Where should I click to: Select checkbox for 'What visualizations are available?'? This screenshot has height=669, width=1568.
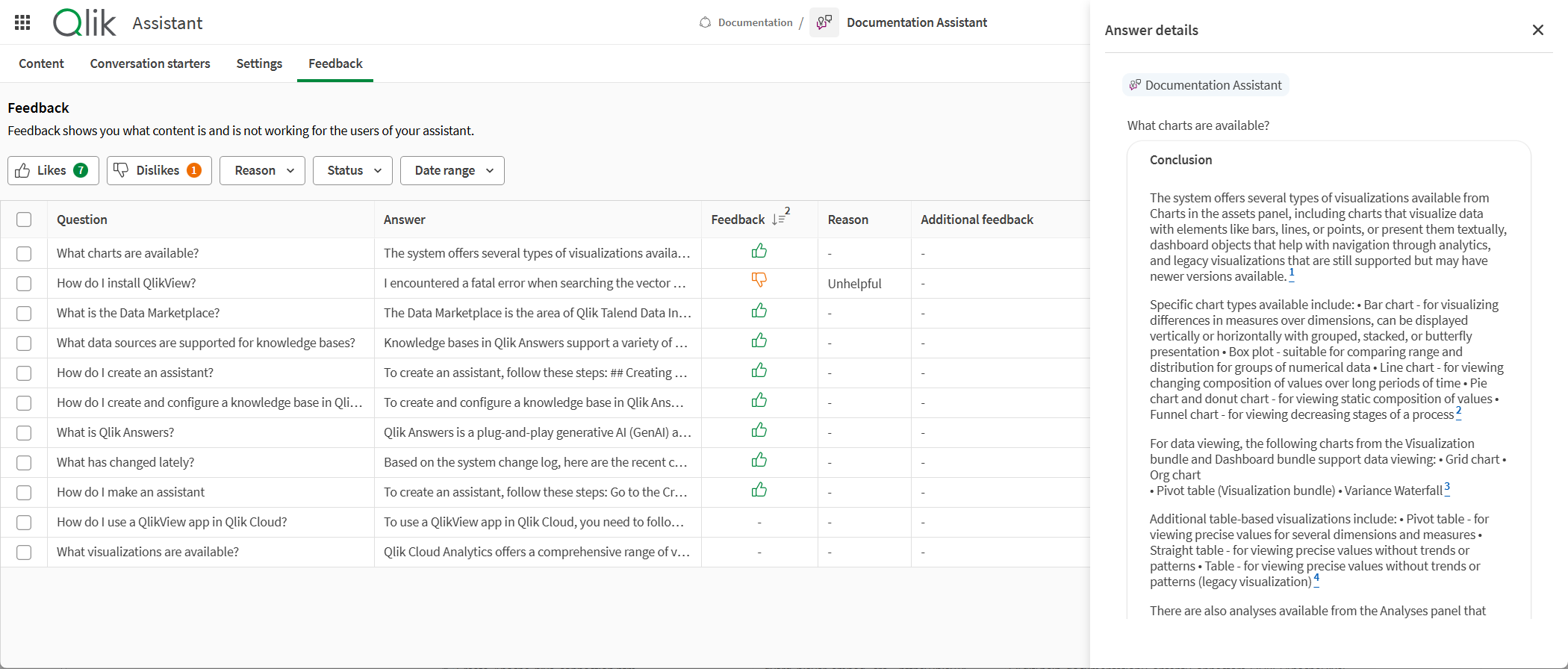pos(24,553)
